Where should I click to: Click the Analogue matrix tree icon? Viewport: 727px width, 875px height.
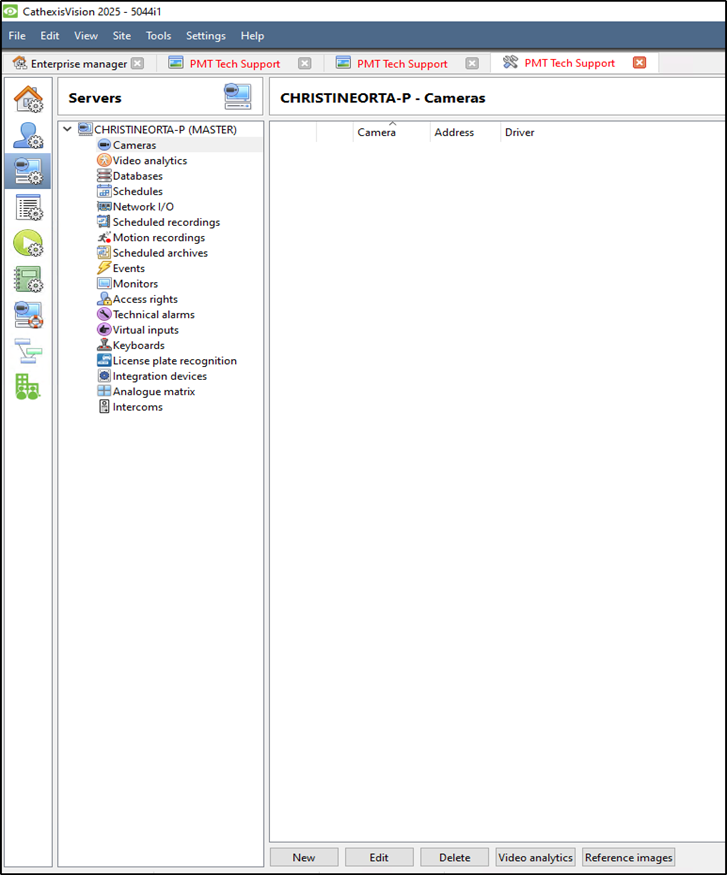coord(104,391)
